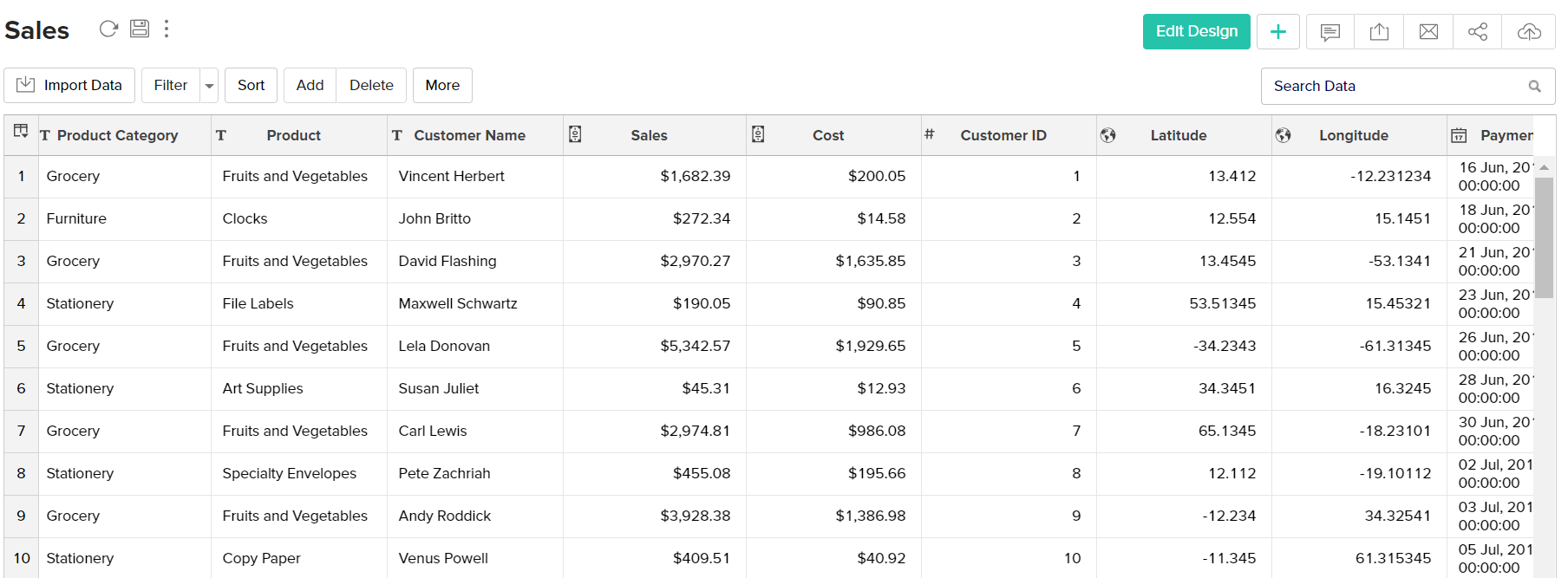This screenshot has width=1568, height=578.
Task: Click the Import Data button
Action: pos(69,85)
